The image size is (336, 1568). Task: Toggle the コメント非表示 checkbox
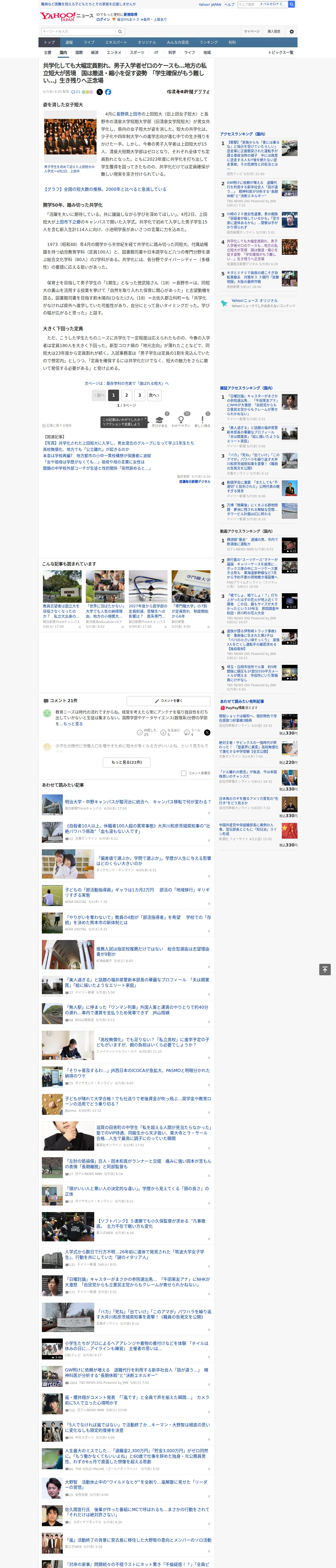[183, 773]
